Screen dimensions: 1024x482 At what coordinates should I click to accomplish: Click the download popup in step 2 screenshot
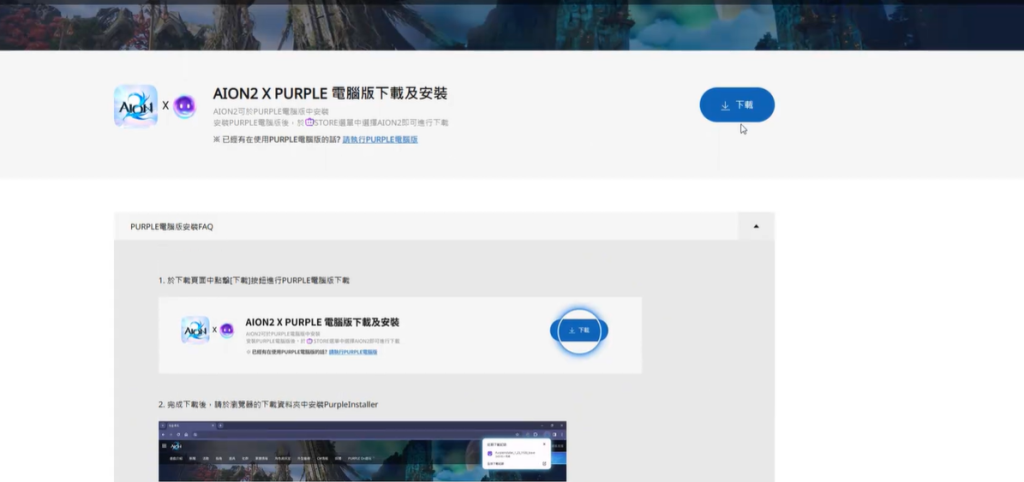(517, 452)
